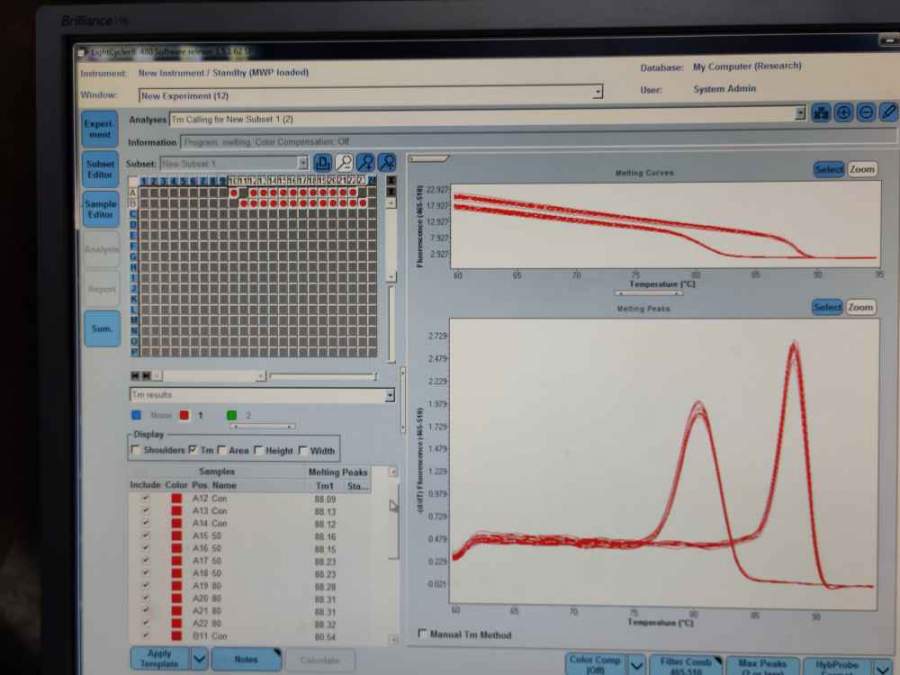Screen dimensions: 900x675
Task: Click Zoom button for Melting Curves chart
Action: pos(862,169)
